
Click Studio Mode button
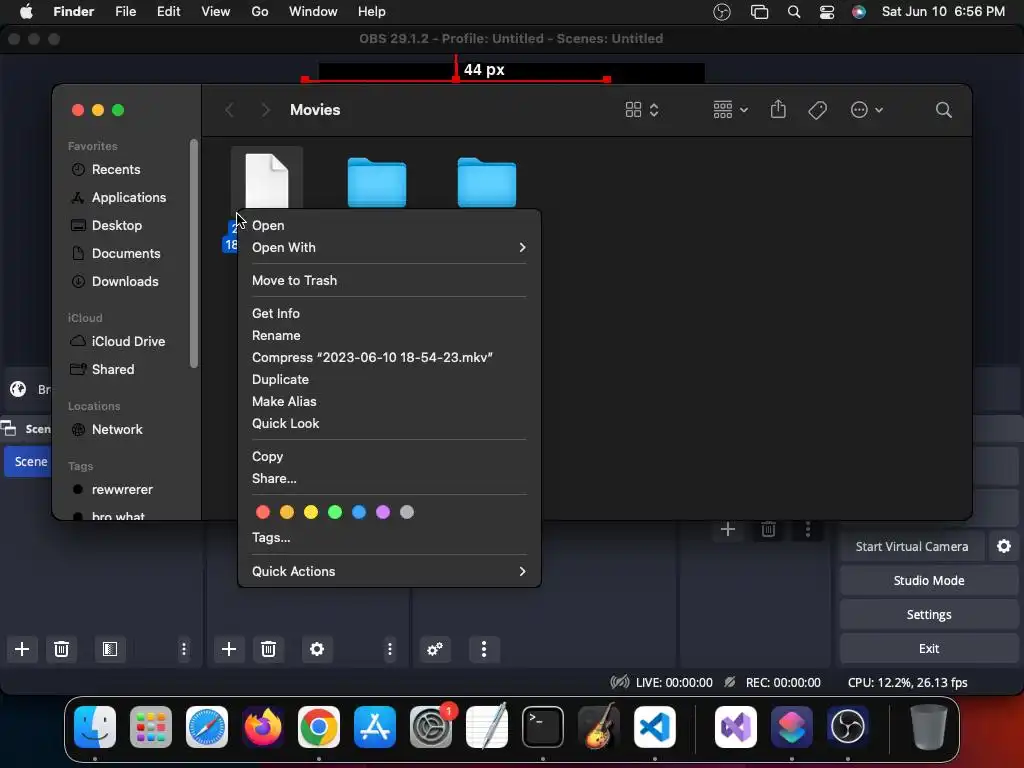tap(929, 581)
